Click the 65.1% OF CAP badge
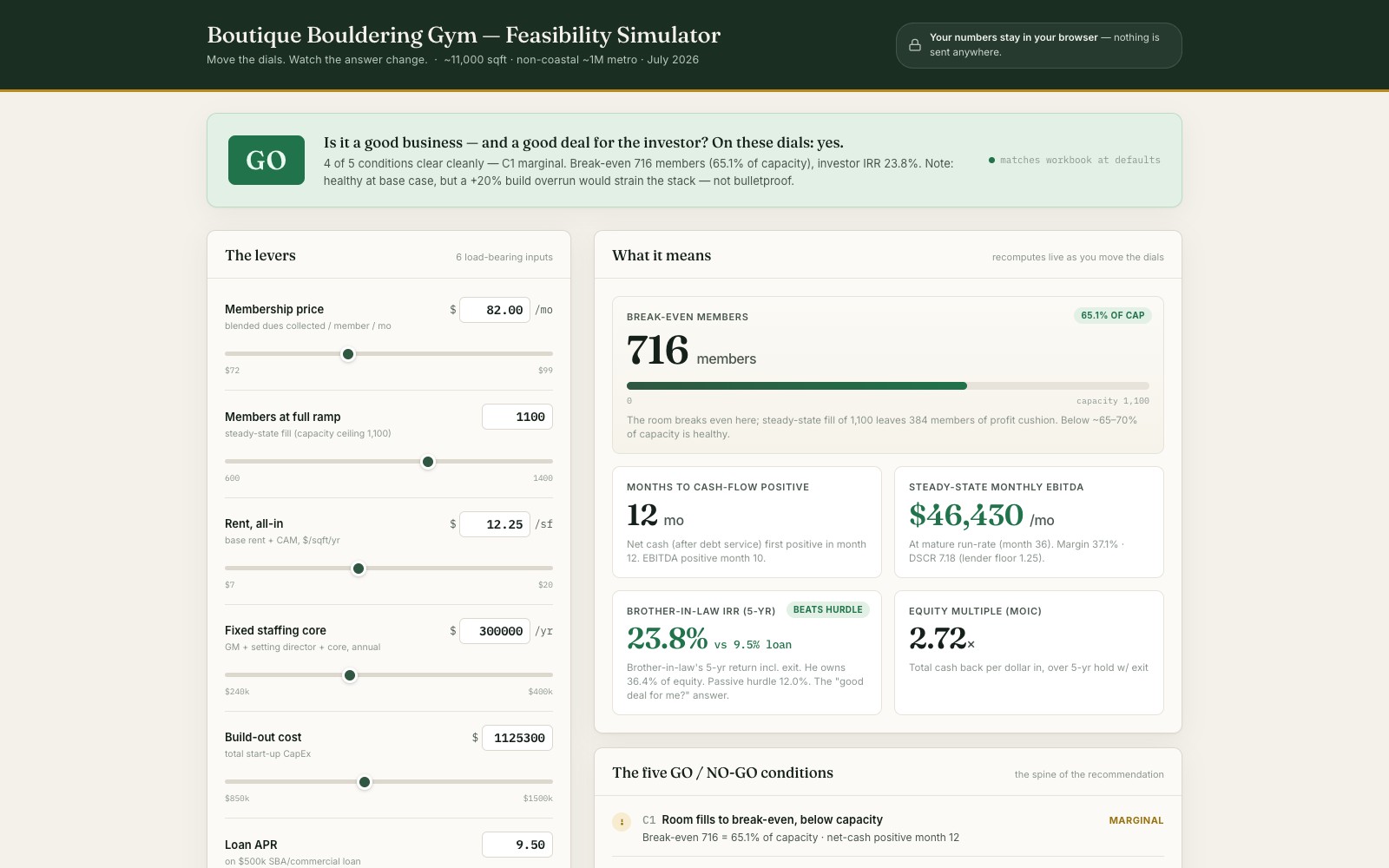This screenshot has width=1389, height=868. pos(1113,315)
